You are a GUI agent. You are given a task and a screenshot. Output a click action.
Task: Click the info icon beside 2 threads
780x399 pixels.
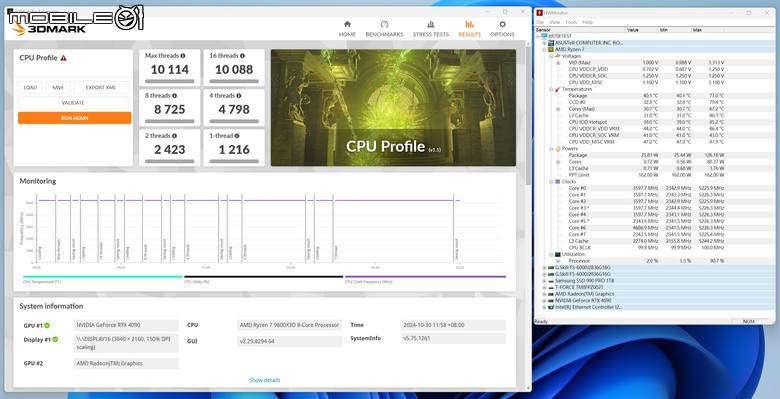coord(175,136)
